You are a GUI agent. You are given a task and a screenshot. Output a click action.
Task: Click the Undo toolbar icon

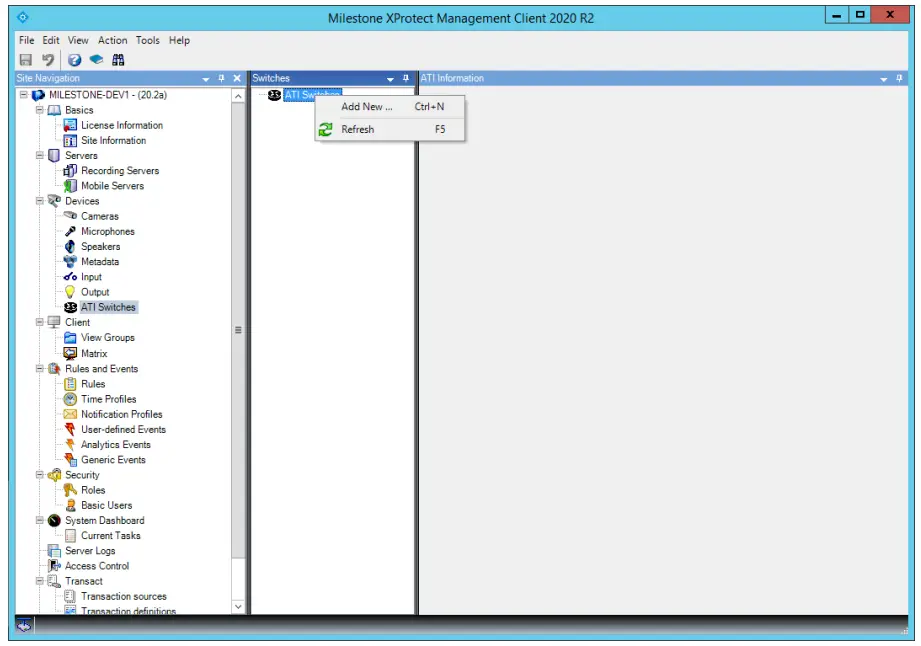tap(48, 60)
